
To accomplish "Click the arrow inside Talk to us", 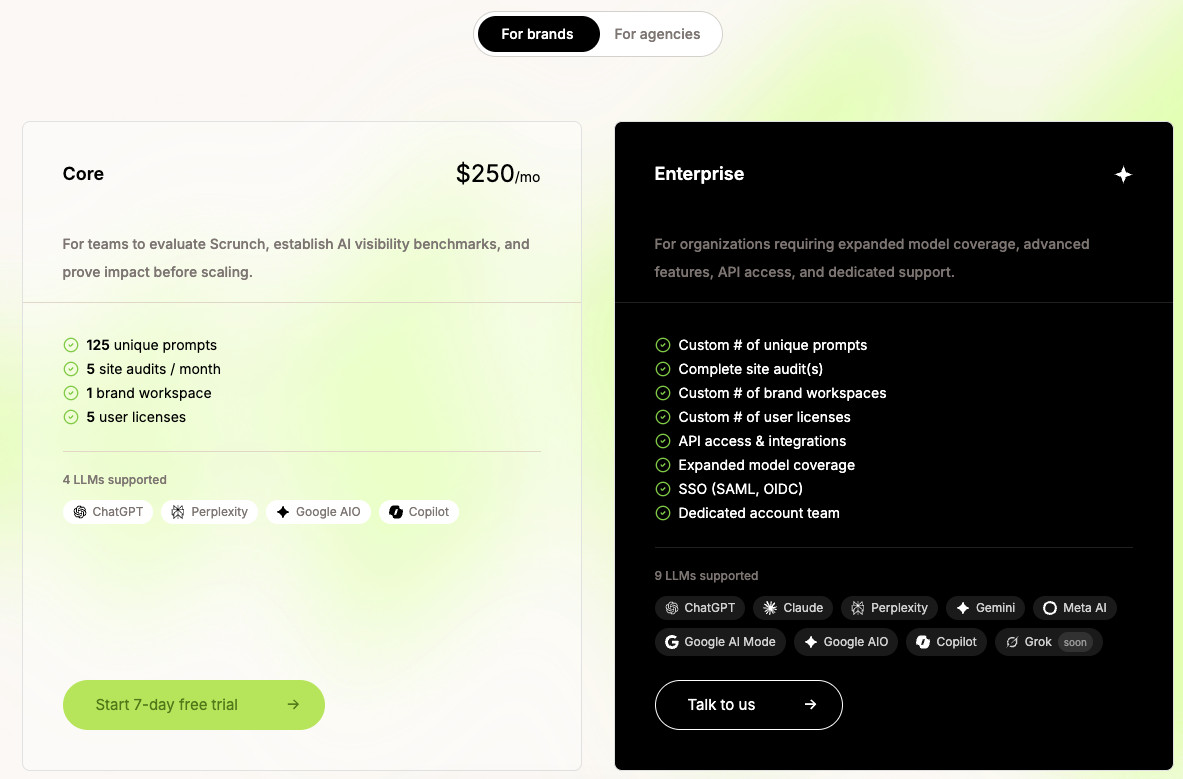I will point(810,705).
